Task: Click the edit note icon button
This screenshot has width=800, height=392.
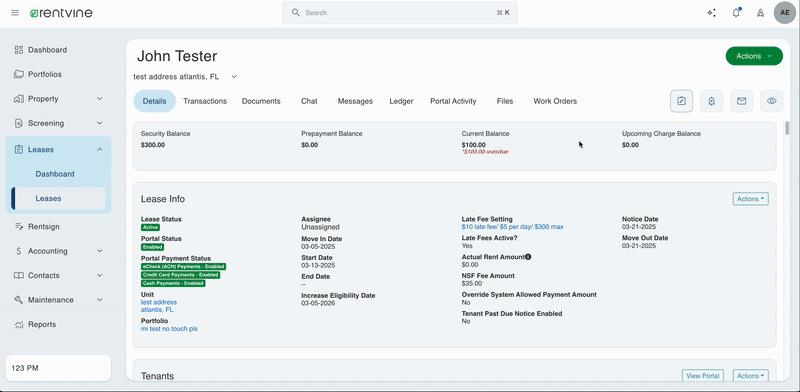Action: 681,101
